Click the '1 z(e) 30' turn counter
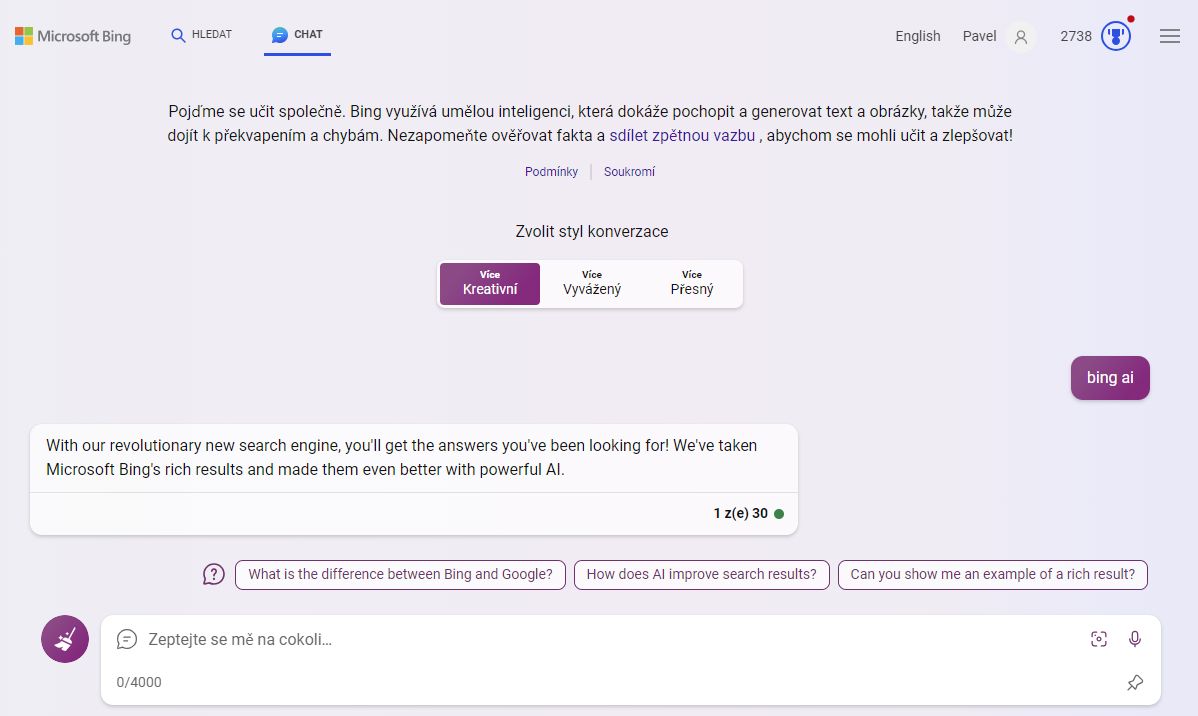 [740, 514]
